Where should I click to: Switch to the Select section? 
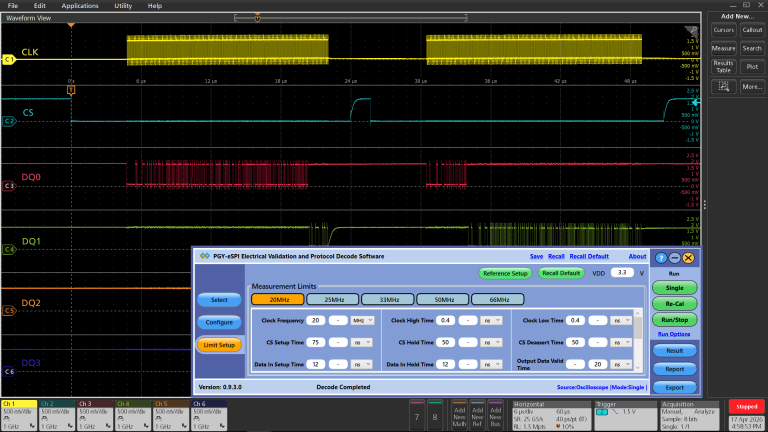[219, 300]
